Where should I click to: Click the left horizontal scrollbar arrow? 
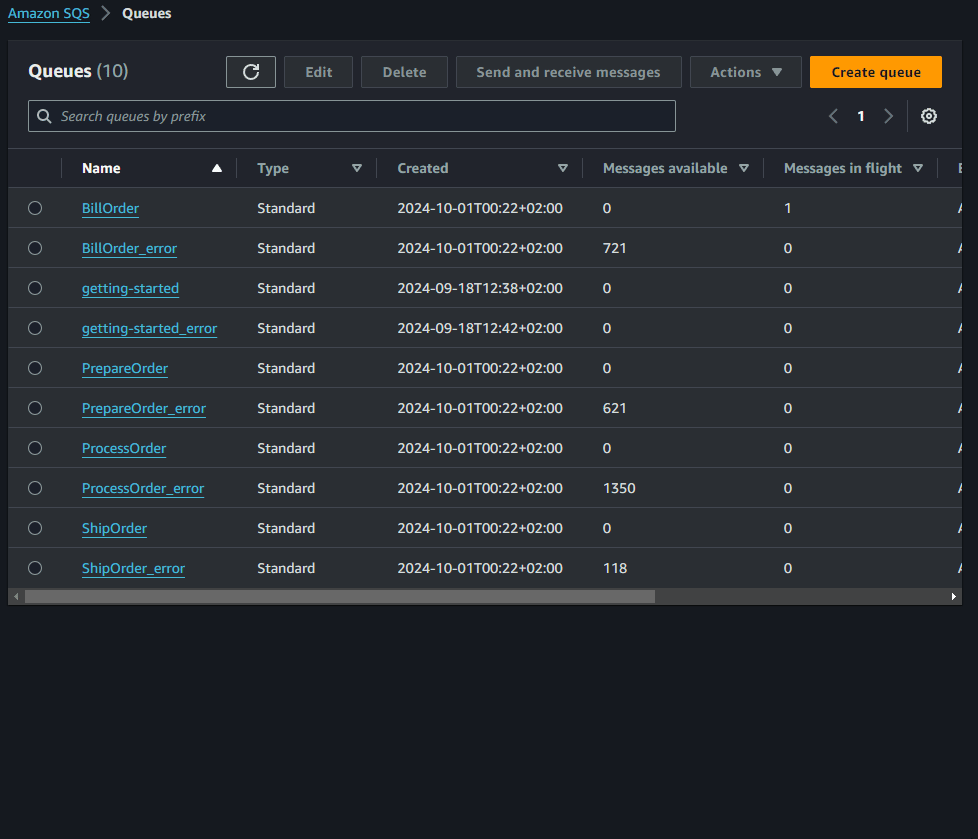pyautogui.click(x=15, y=596)
